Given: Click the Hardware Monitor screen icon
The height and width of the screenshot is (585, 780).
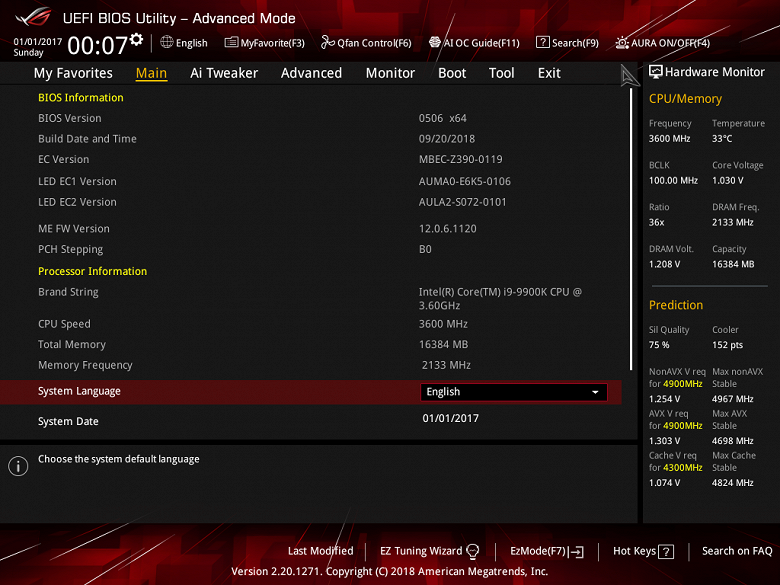Looking at the screenshot, I should tap(656, 72).
